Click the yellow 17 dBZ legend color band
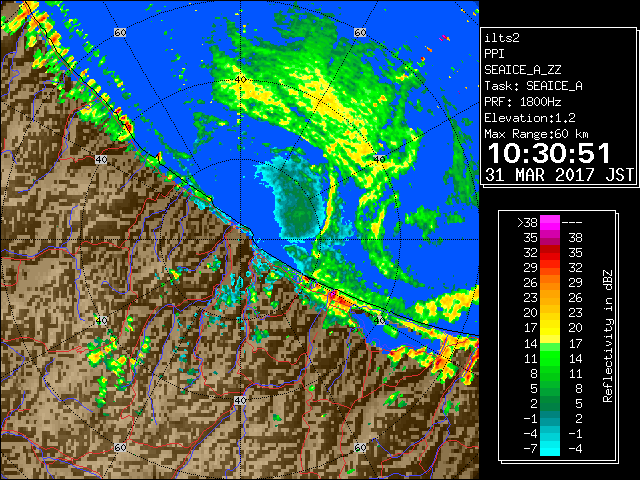This screenshot has height=480, width=640. click(550, 328)
